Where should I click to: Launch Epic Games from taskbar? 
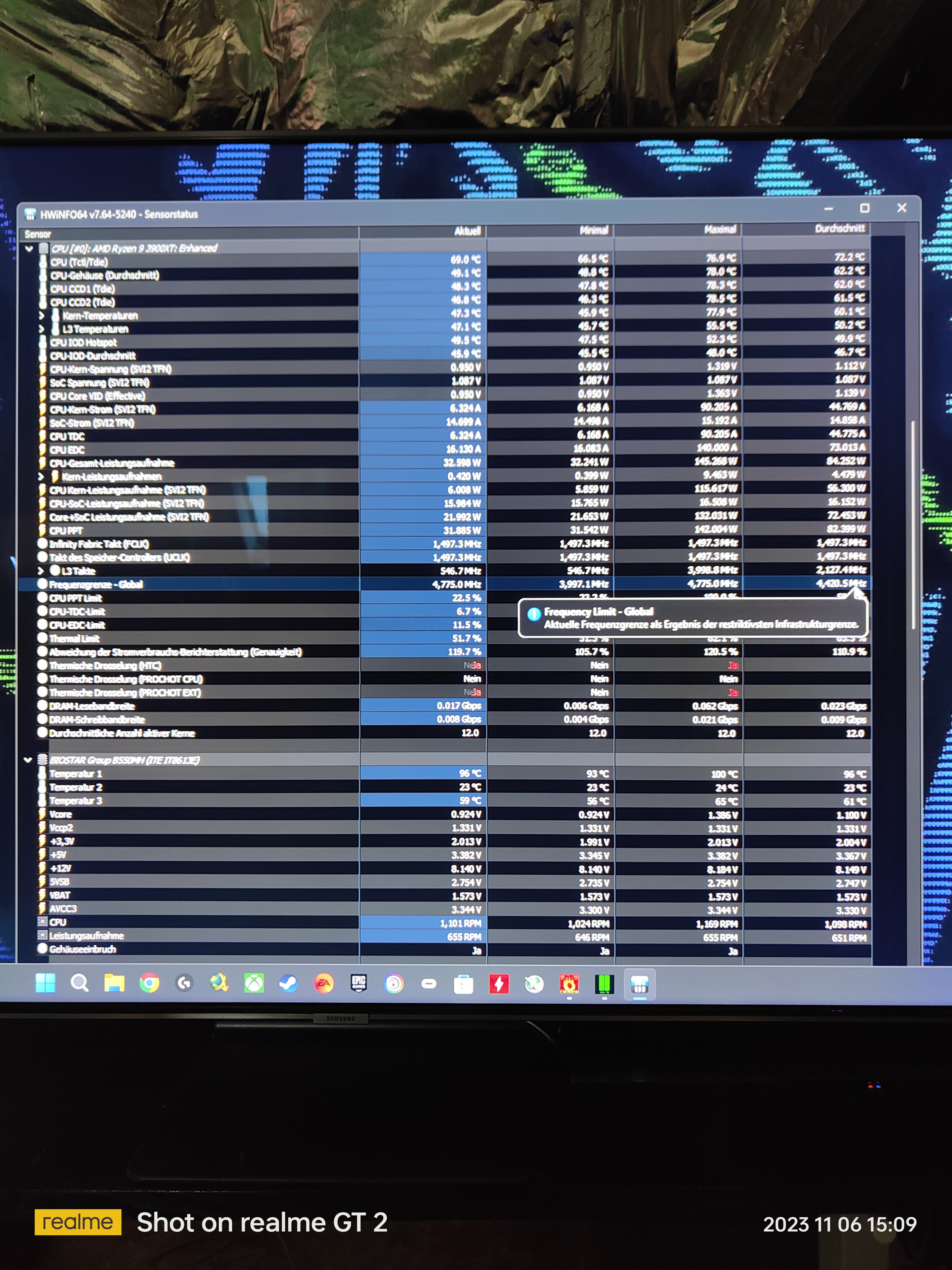coord(359,984)
